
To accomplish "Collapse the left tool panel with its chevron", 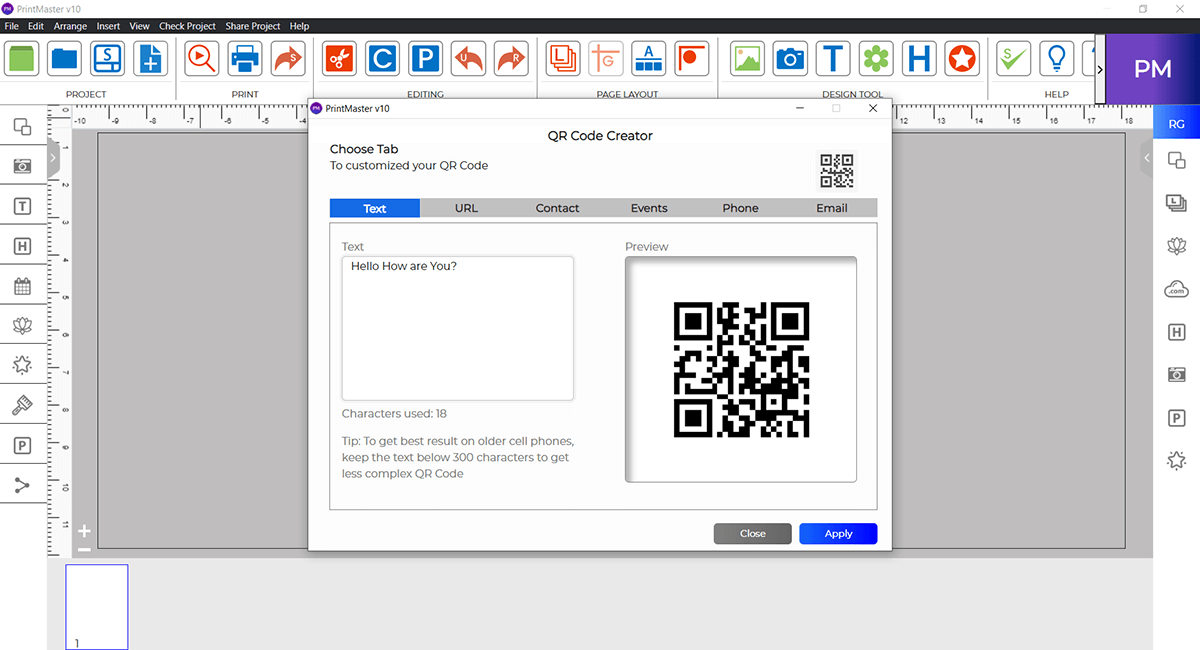I will (x=52, y=157).
